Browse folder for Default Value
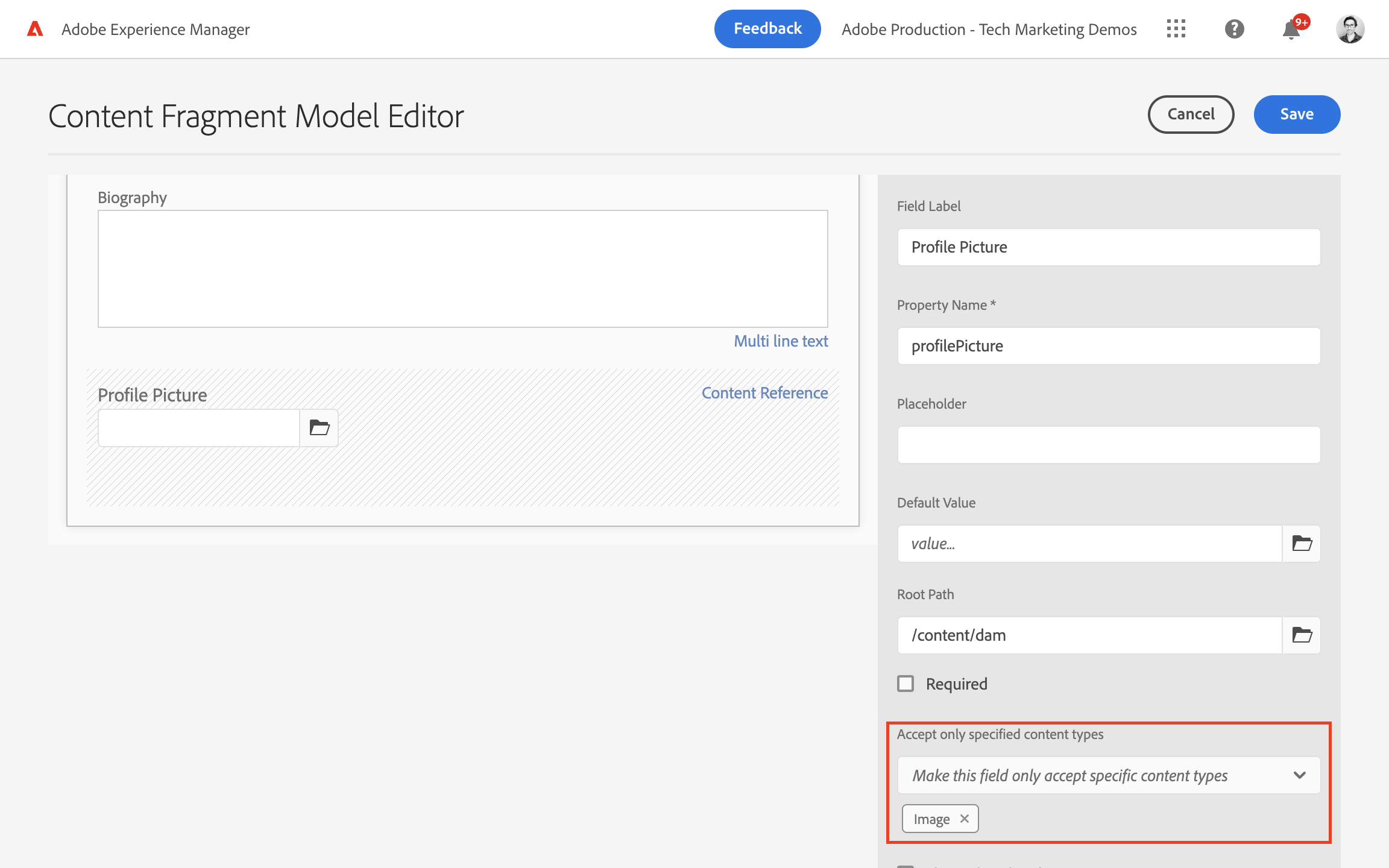Screen dimensions: 1389x868 [1302, 544]
